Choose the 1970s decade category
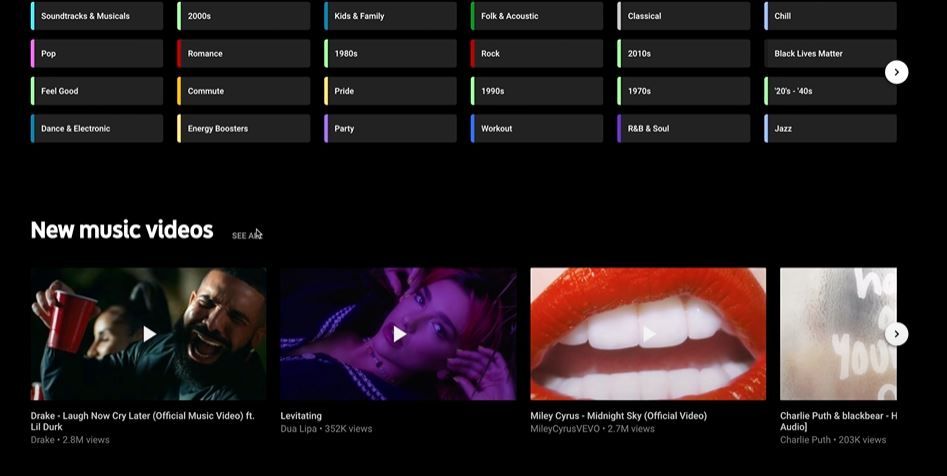The height and width of the screenshot is (476, 947). point(684,91)
